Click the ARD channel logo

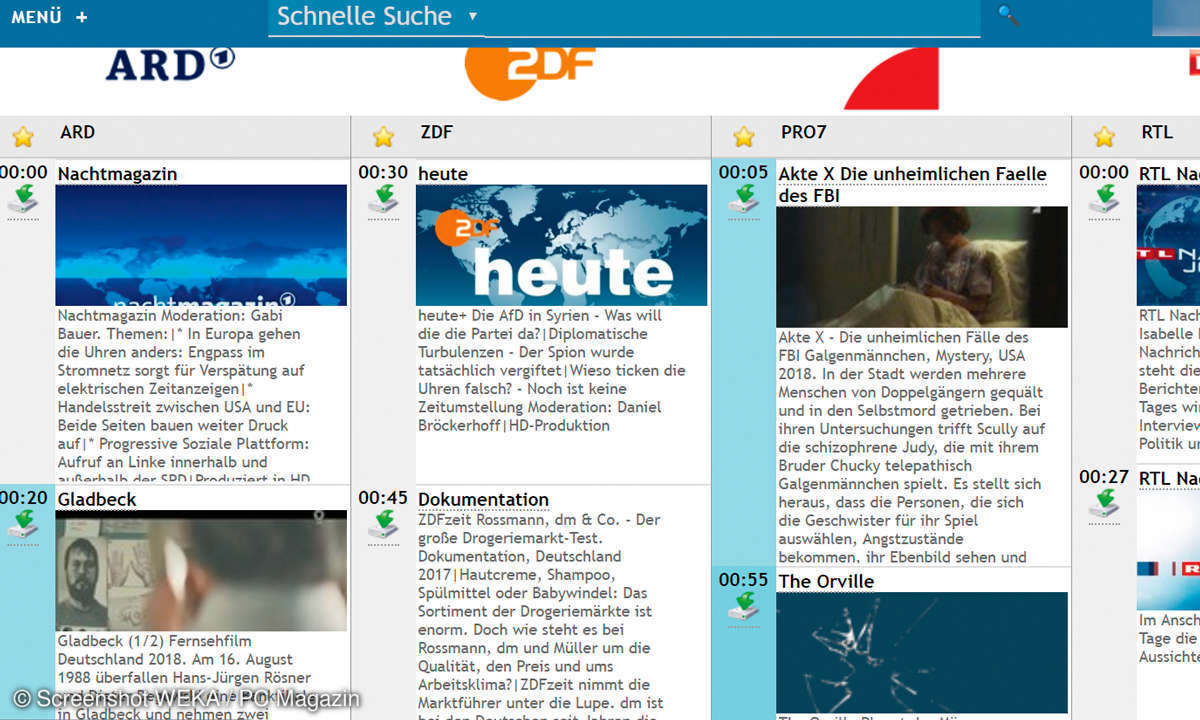click(x=170, y=65)
